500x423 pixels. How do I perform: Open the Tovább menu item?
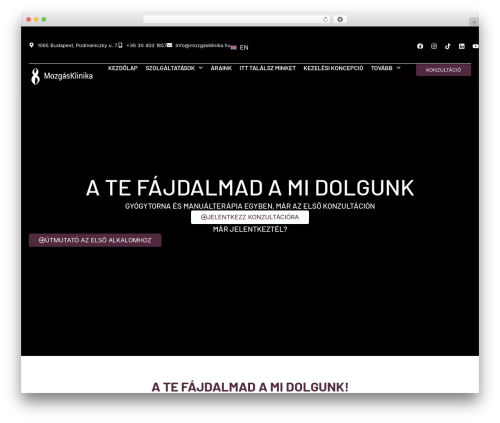[382, 68]
